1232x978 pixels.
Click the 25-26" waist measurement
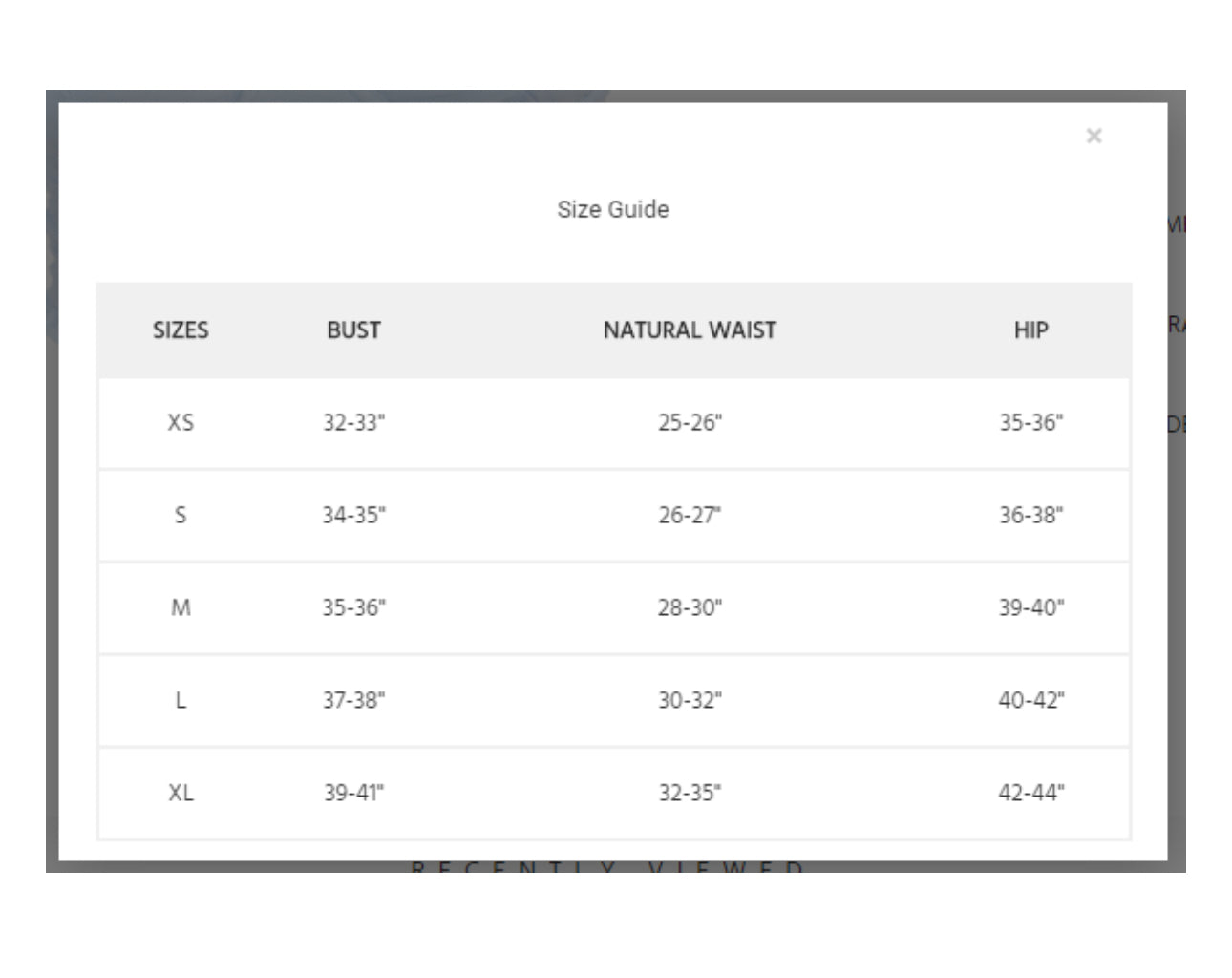coord(690,422)
